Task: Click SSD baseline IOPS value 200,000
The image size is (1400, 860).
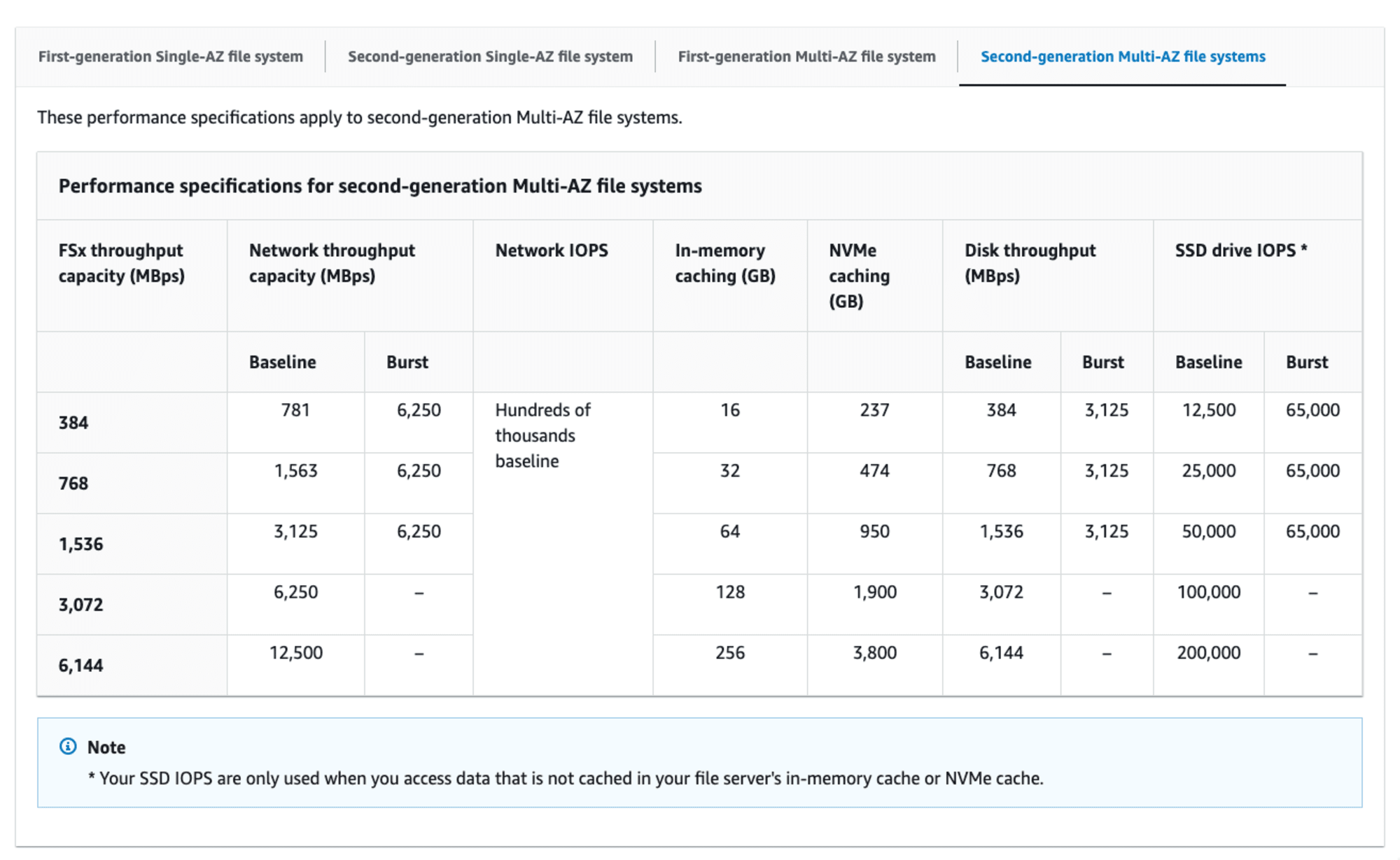Action: [x=1209, y=653]
